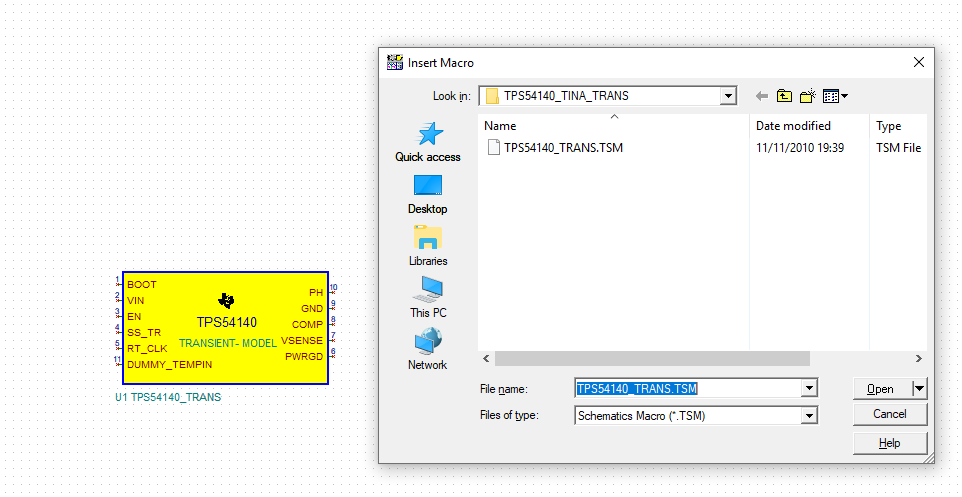Create a new folder
962x497 pixels.
[x=808, y=96]
